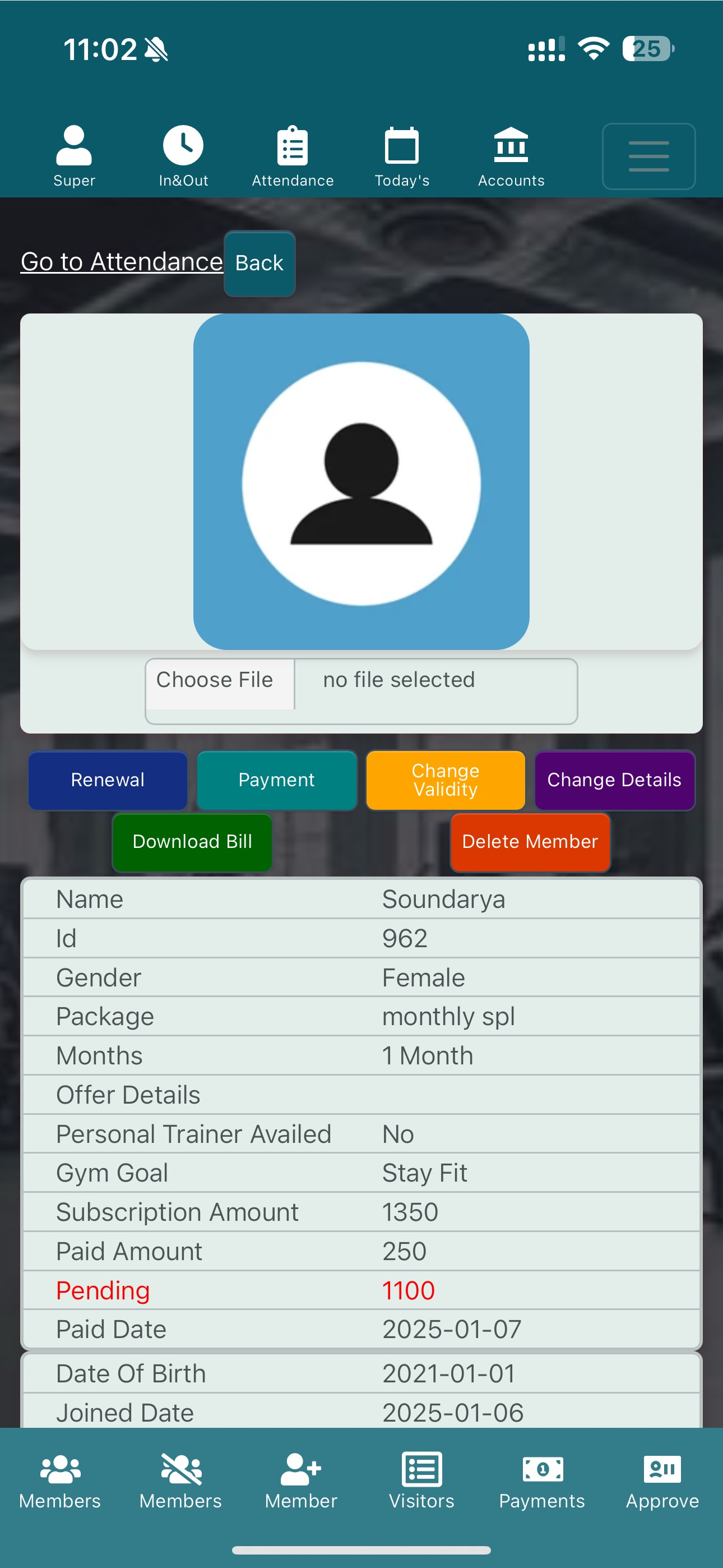The height and width of the screenshot is (1568, 723).
Task: Tap the Renewal button
Action: click(108, 780)
